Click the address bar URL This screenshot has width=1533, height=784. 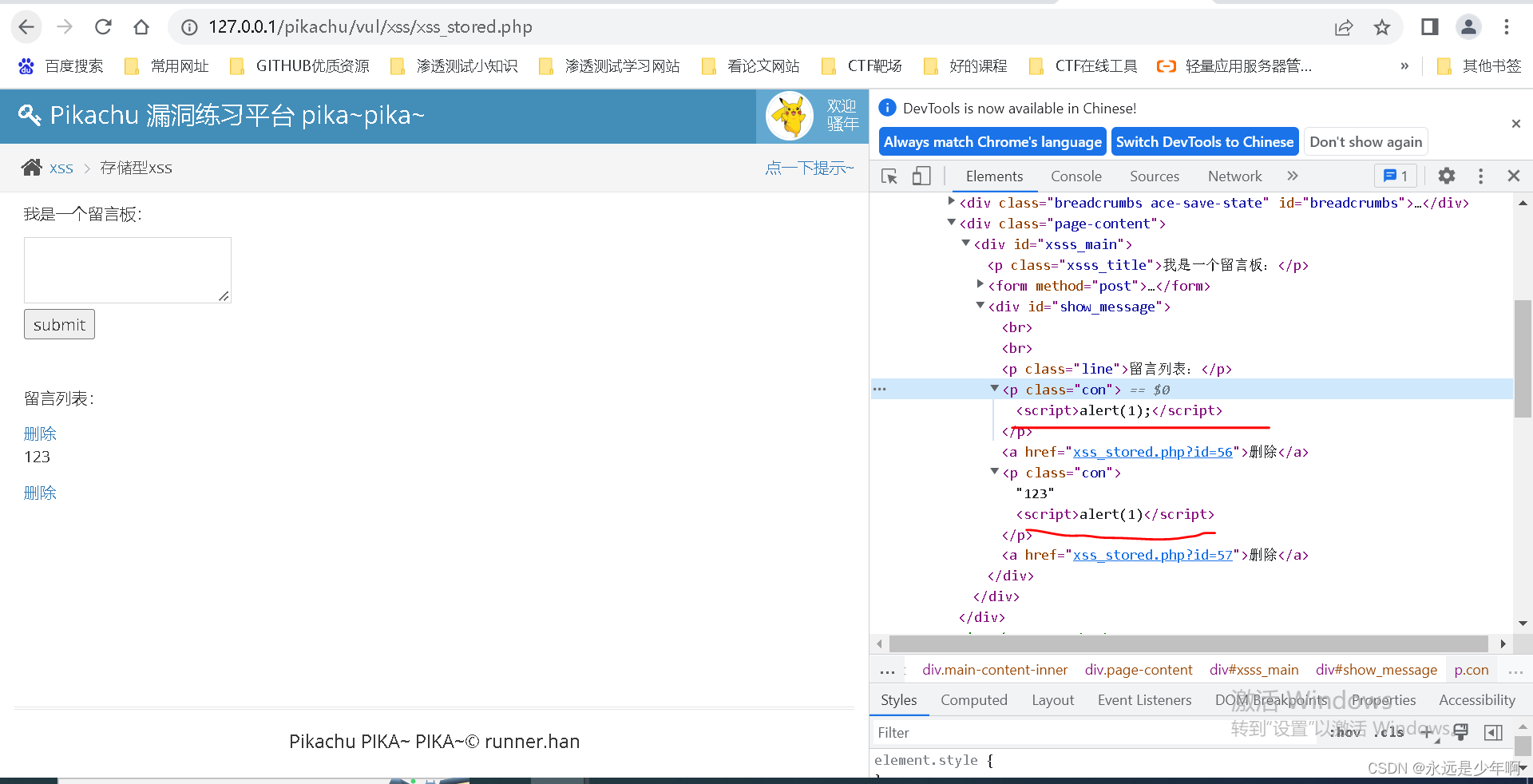pos(370,27)
